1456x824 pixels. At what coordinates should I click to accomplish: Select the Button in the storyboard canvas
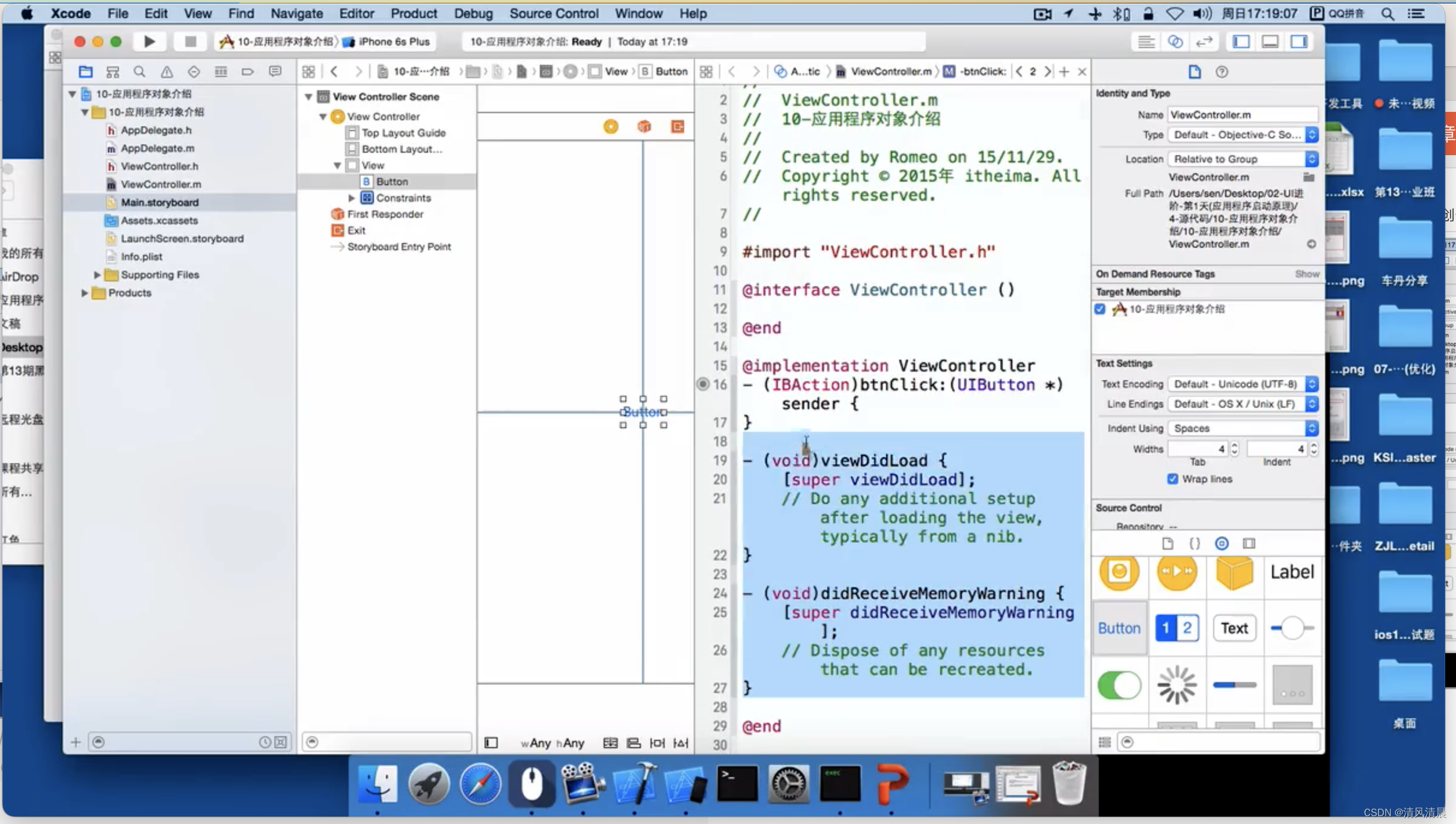click(x=643, y=412)
